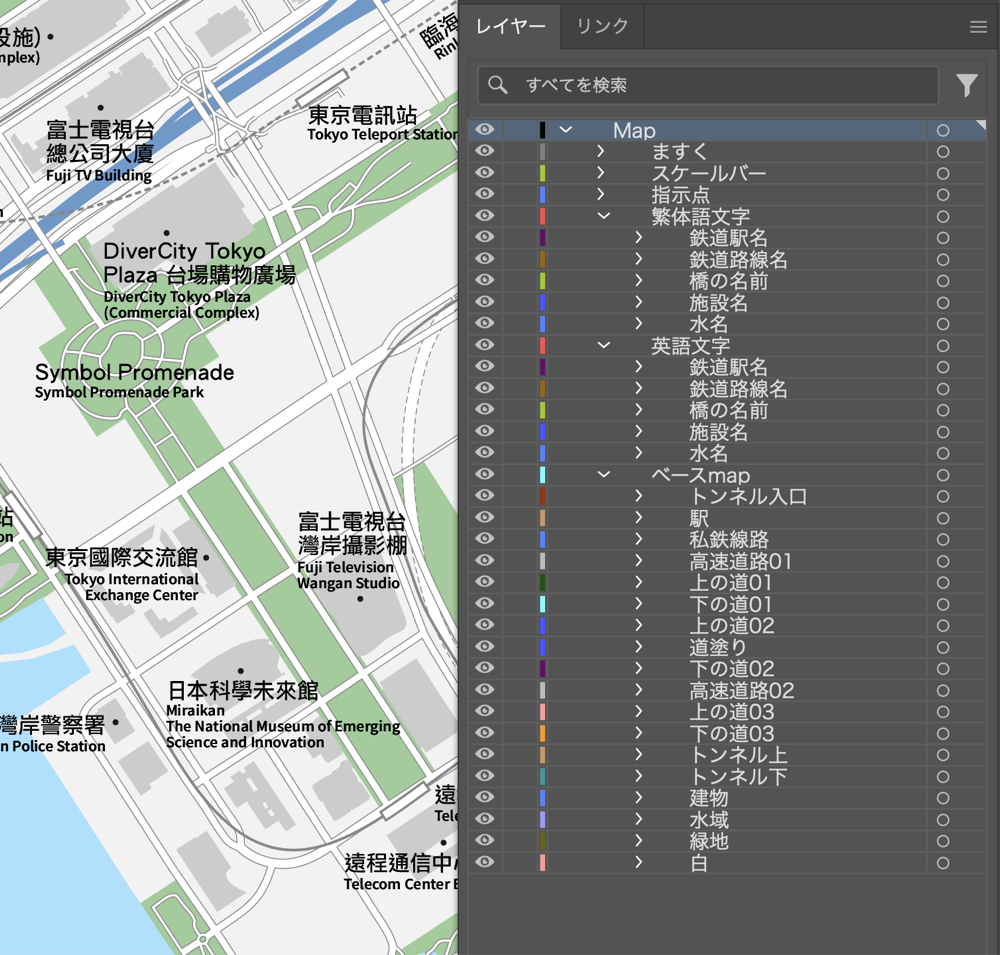This screenshot has width=1000, height=955.
Task: Click the color swatch of 英語文字 layer
Action: [x=542, y=346]
